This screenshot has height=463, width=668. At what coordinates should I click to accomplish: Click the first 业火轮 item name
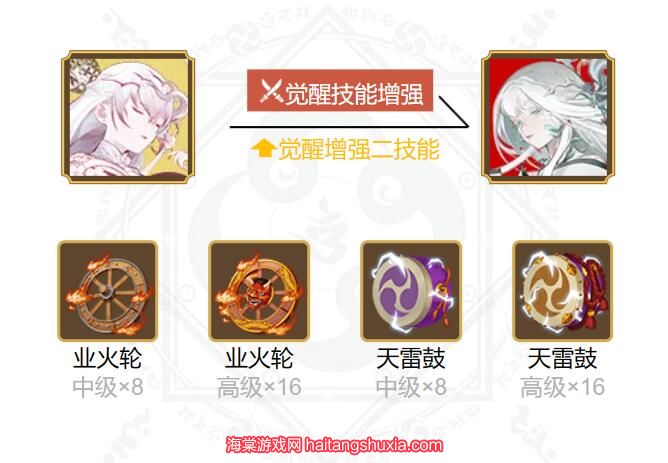coord(107,358)
